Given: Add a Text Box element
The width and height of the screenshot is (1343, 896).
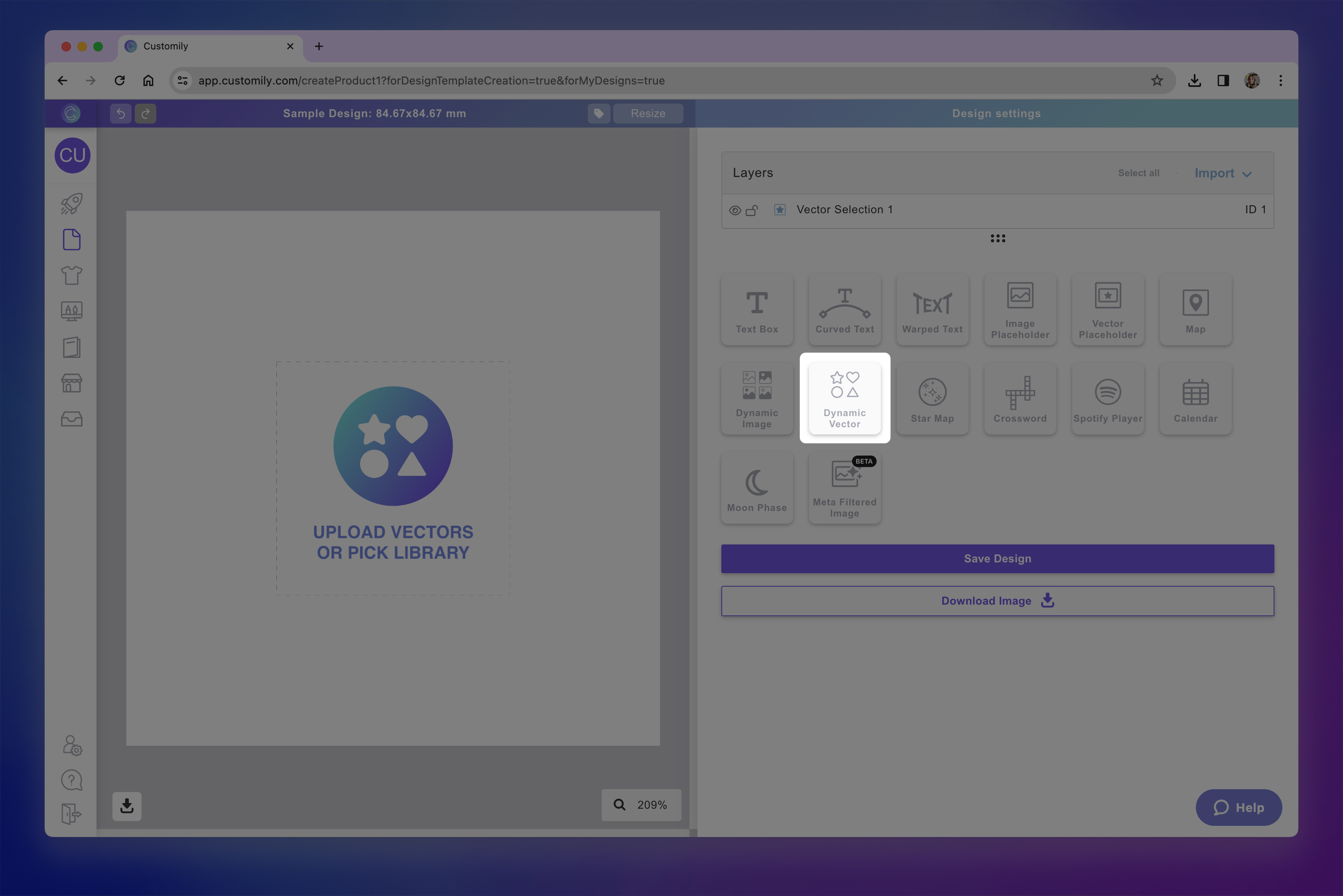Looking at the screenshot, I should coord(757,309).
